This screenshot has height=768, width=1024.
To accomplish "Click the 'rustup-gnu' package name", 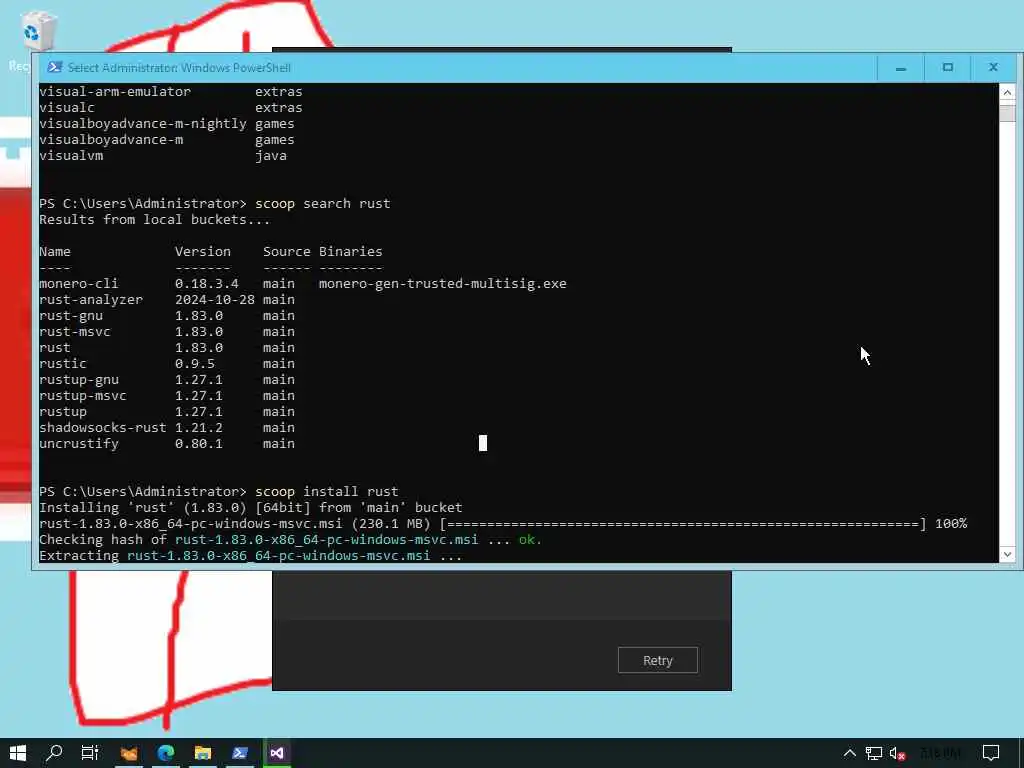I will [x=79, y=380].
